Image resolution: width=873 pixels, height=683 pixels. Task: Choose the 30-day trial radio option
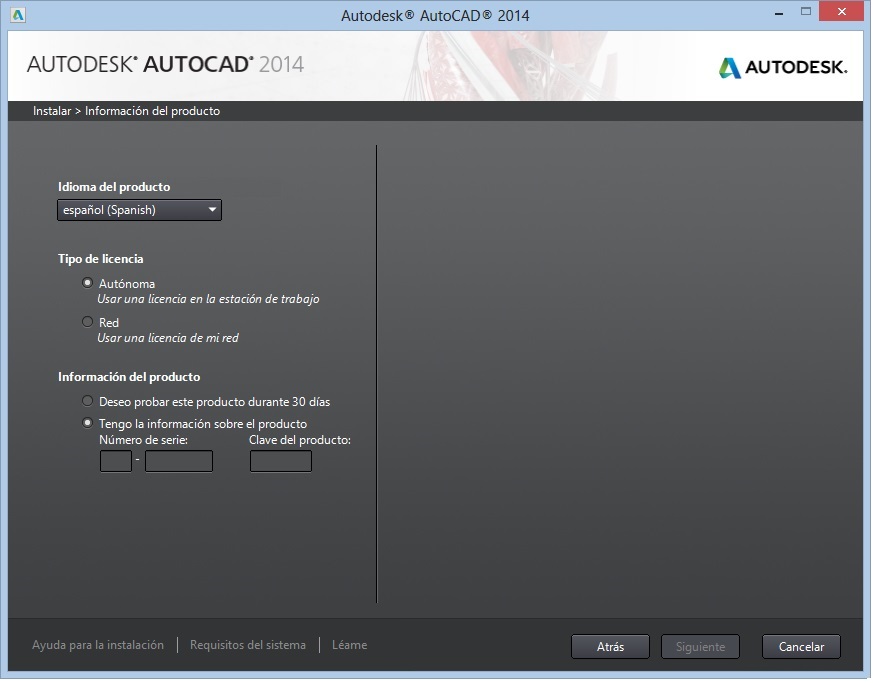pyautogui.click(x=87, y=401)
